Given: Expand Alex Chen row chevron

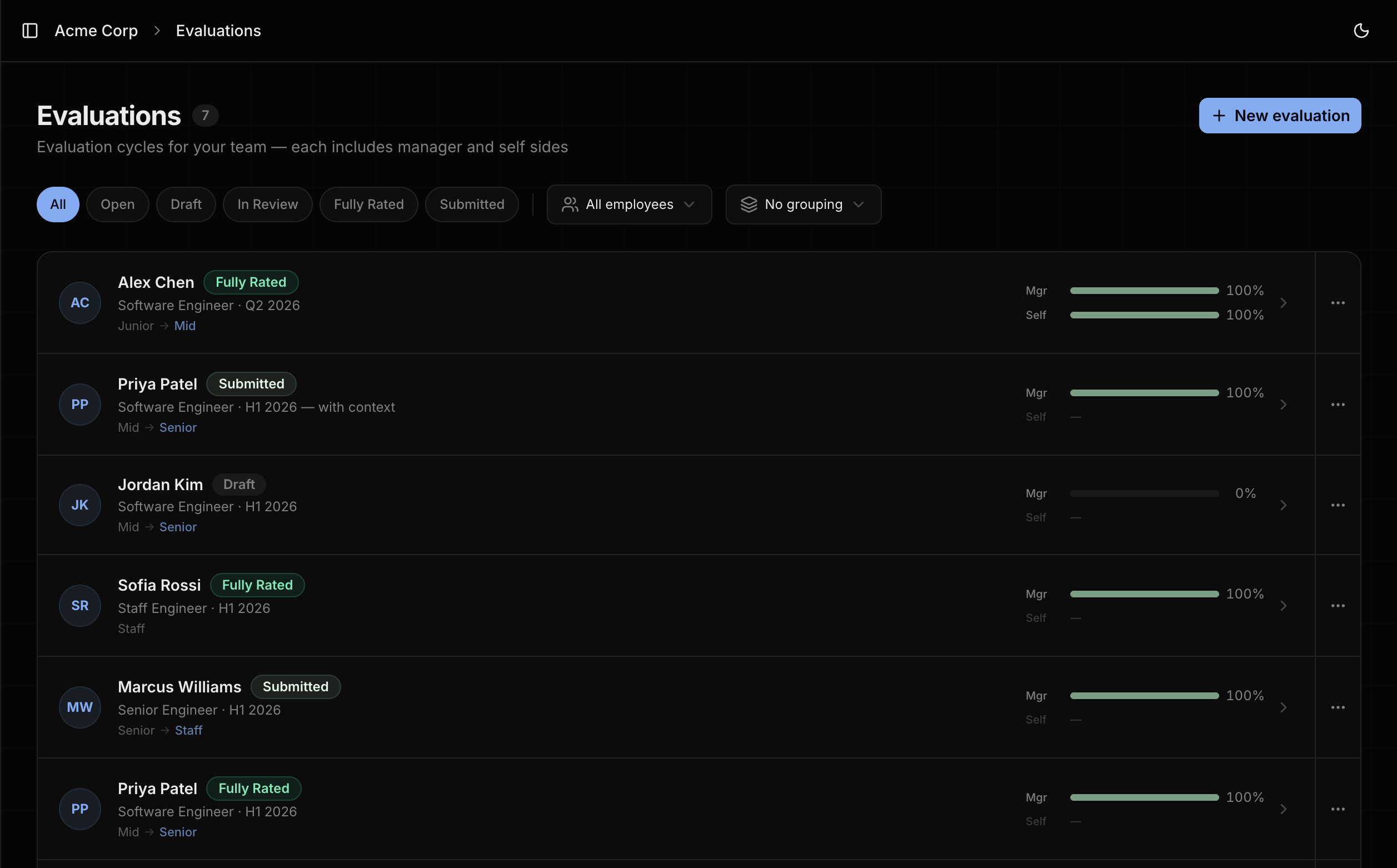Looking at the screenshot, I should click(x=1283, y=302).
